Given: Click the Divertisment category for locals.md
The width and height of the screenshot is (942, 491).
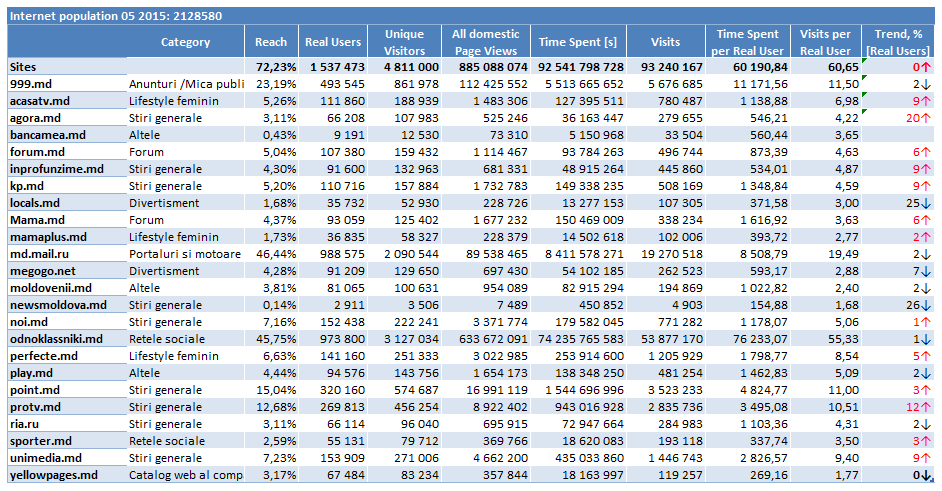Looking at the screenshot, I should coord(164,203).
